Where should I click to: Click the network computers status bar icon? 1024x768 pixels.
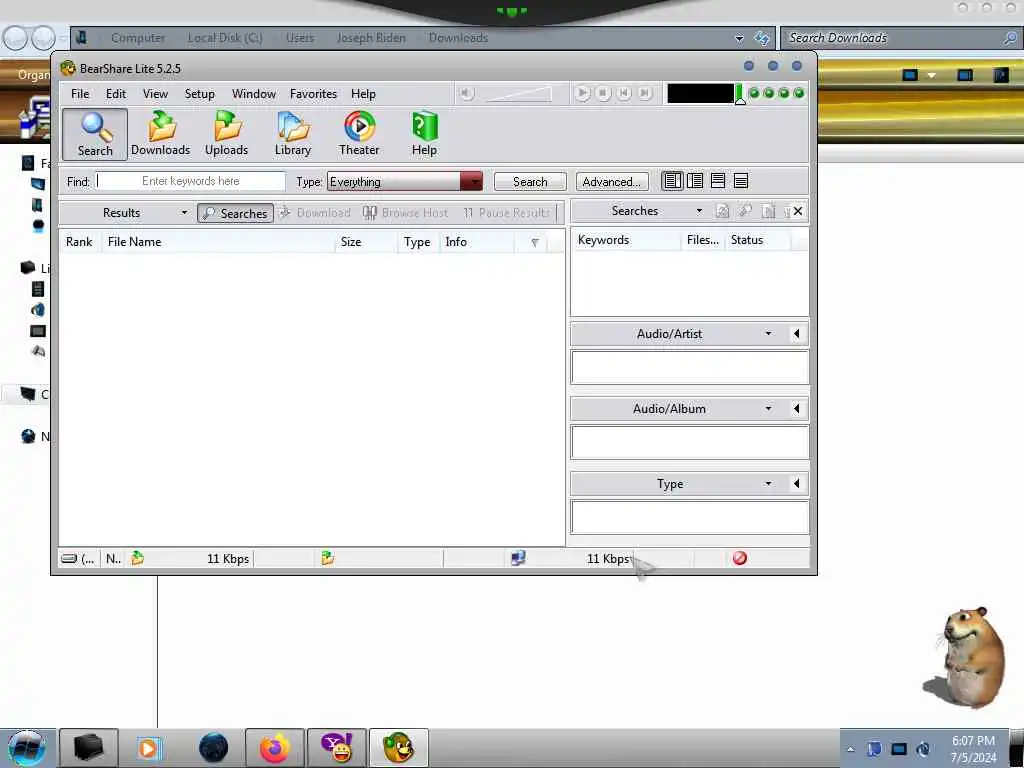[518, 558]
